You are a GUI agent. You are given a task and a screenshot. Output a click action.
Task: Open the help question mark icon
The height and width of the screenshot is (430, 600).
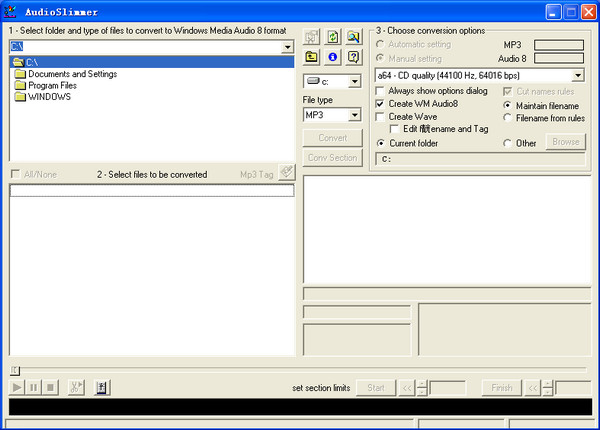(x=353, y=57)
